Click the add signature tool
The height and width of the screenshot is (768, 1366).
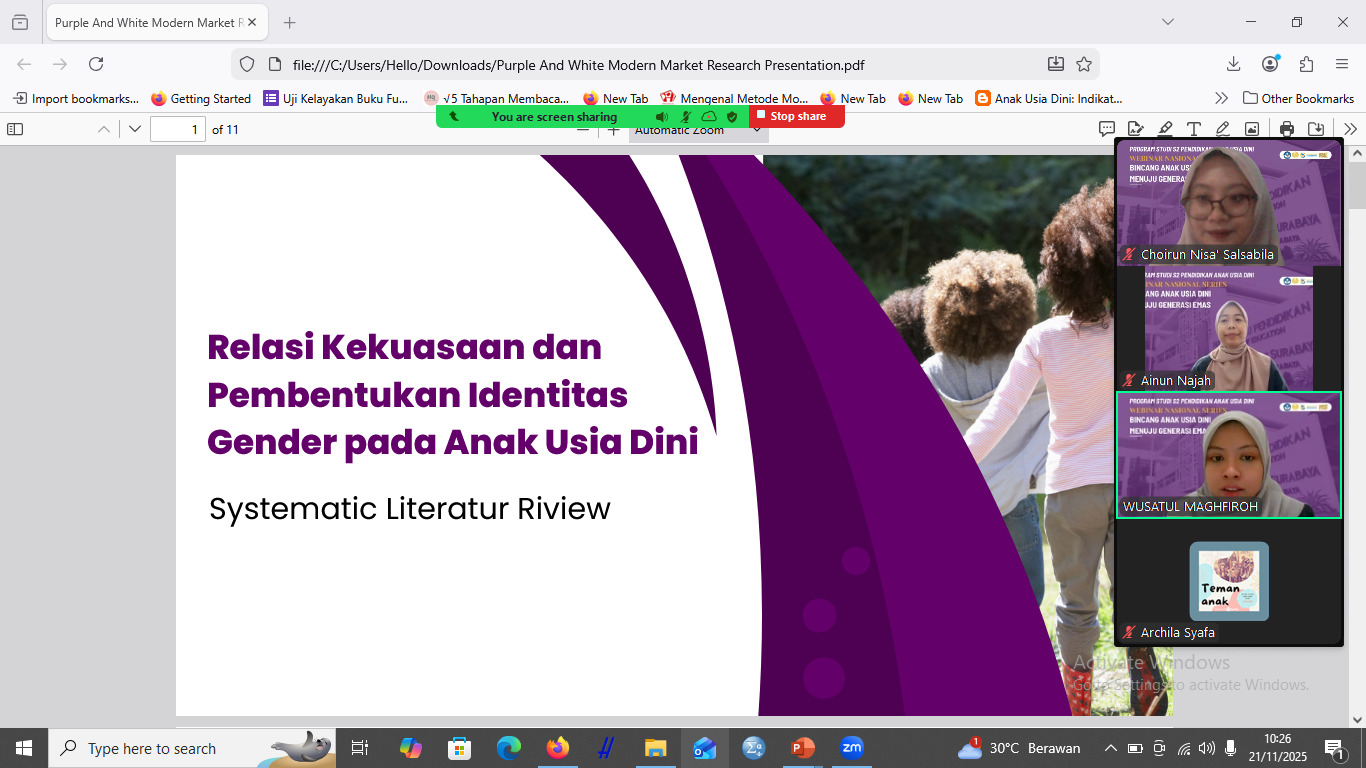pos(1136,129)
